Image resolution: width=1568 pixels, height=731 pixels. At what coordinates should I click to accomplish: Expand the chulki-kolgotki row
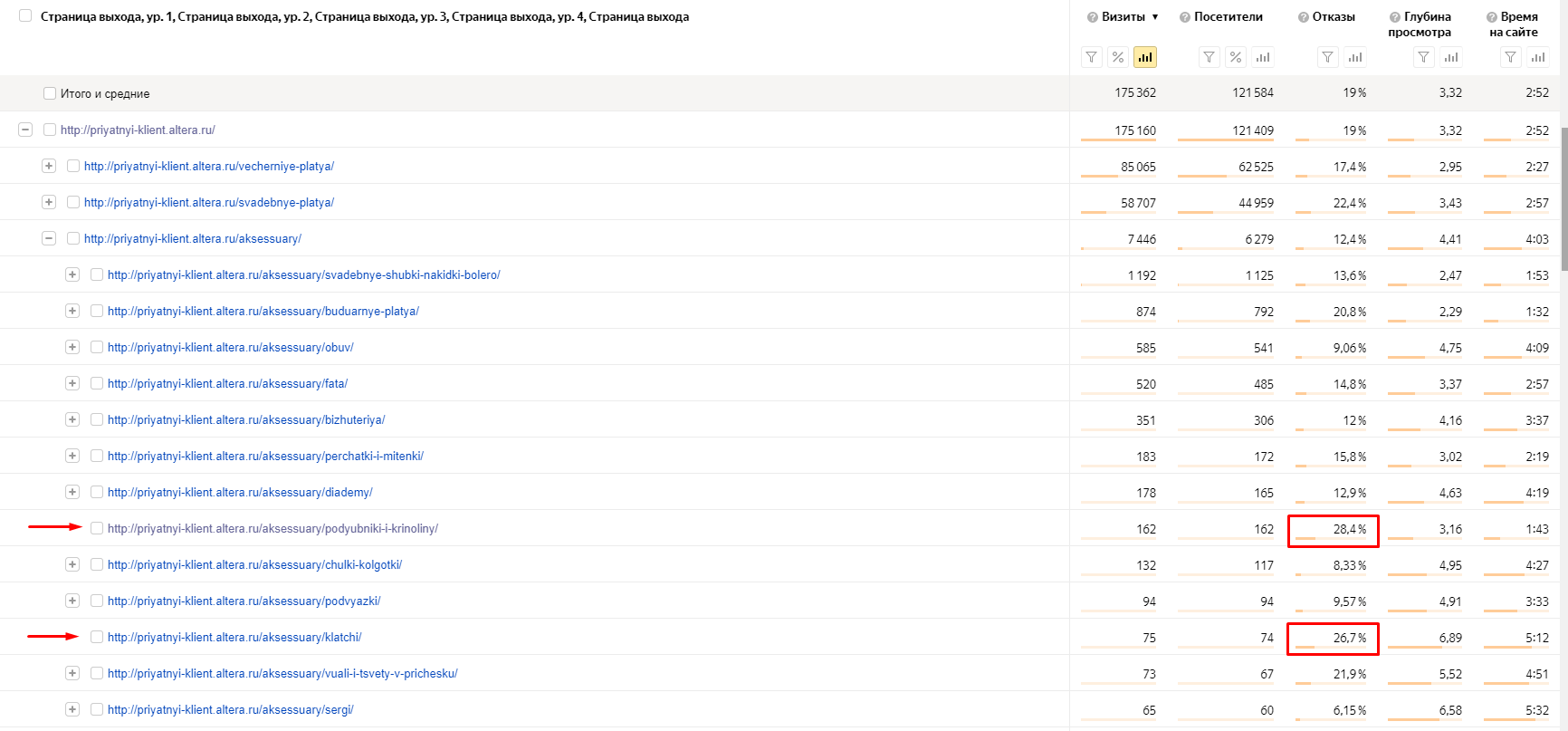(72, 564)
